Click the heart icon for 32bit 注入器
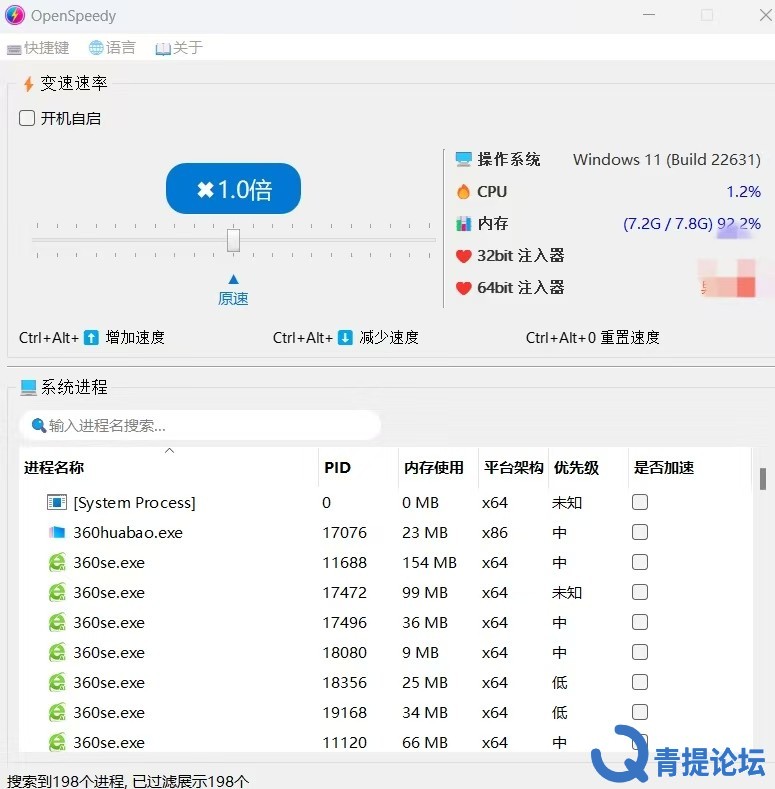The width and height of the screenshot is (775, 789). [463, 256]
